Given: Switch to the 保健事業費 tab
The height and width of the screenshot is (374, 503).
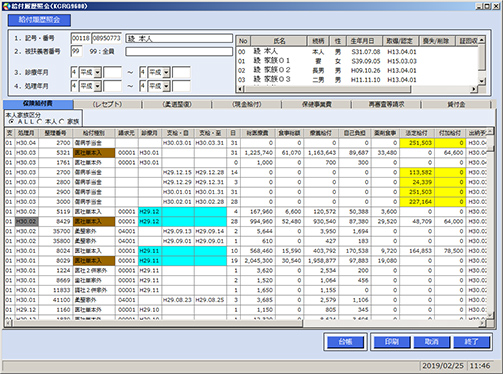Looking at the screenshot, I should pos(317,104).
